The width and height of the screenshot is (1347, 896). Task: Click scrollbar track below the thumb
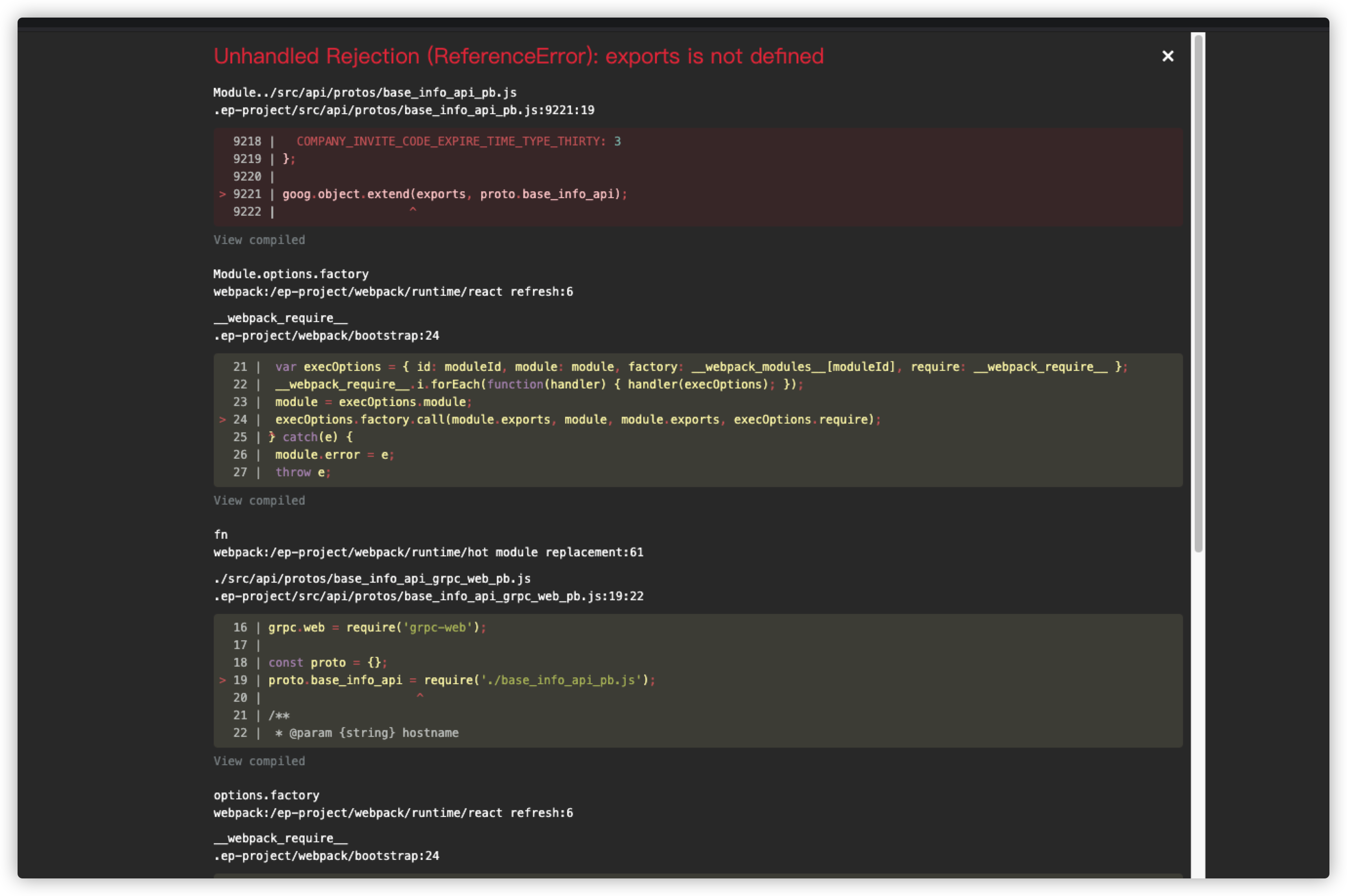[1199, 714]
